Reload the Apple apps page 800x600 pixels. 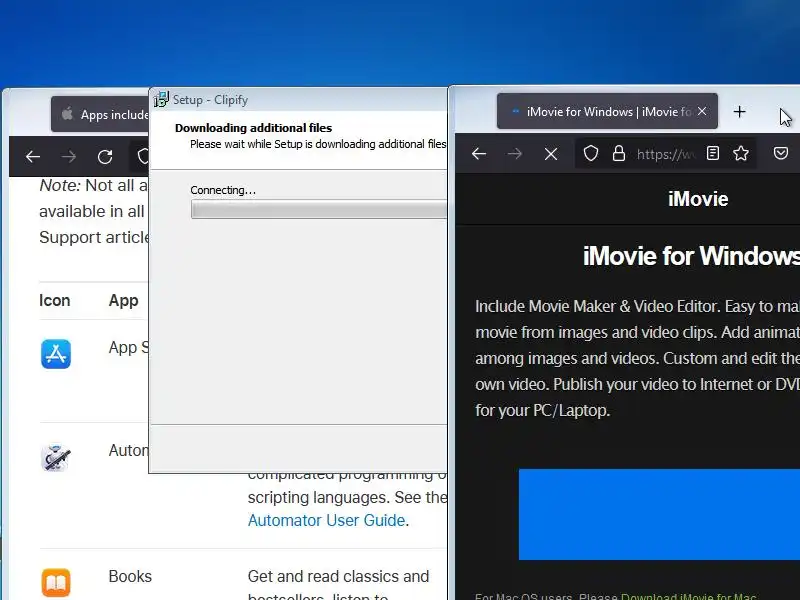pos(105,157)
